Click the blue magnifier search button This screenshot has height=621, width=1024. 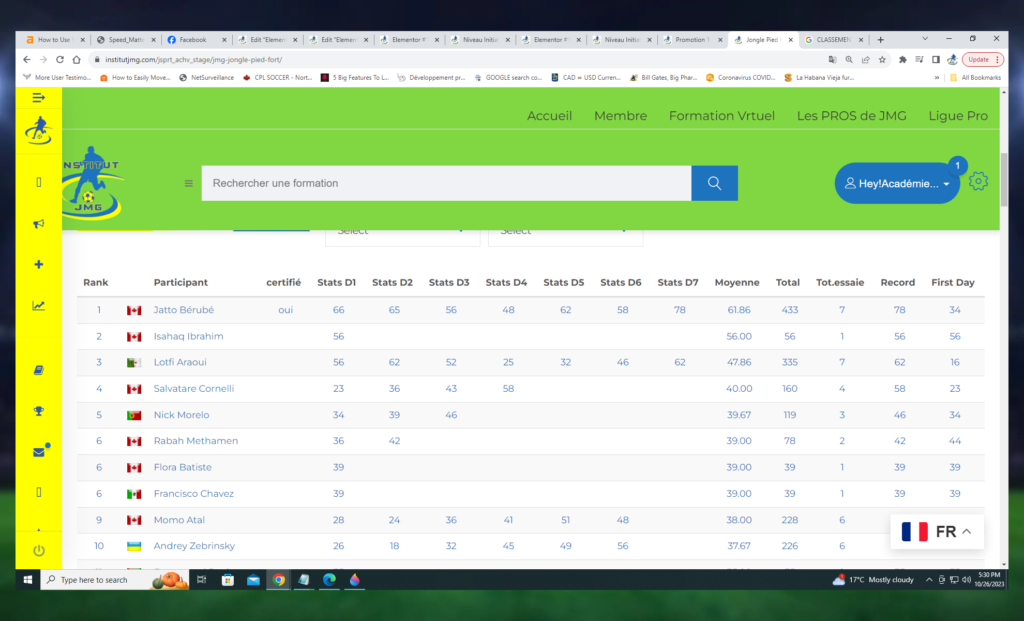pyautogui.click(x=714, y=183)
